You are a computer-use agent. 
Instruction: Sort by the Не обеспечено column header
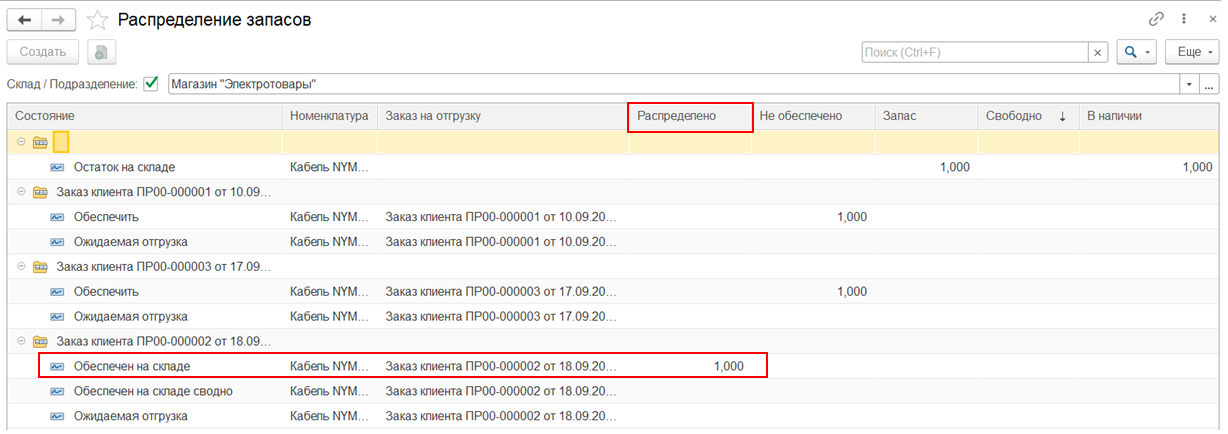click(813, 116)
